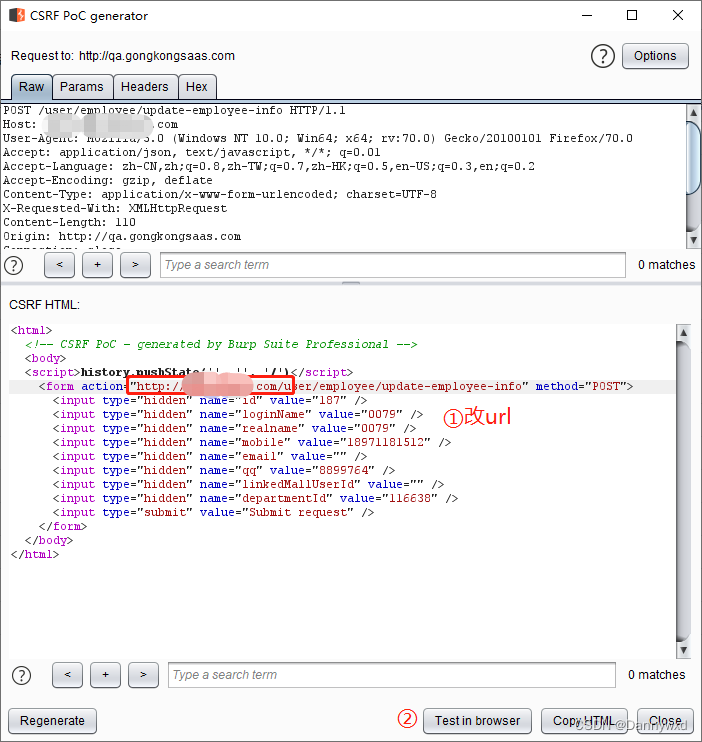This screenshot has width=702, height=742.
Task: Minimize the CSRF PoC generator window
Action: pyautogui.click(x=587, y=15)
